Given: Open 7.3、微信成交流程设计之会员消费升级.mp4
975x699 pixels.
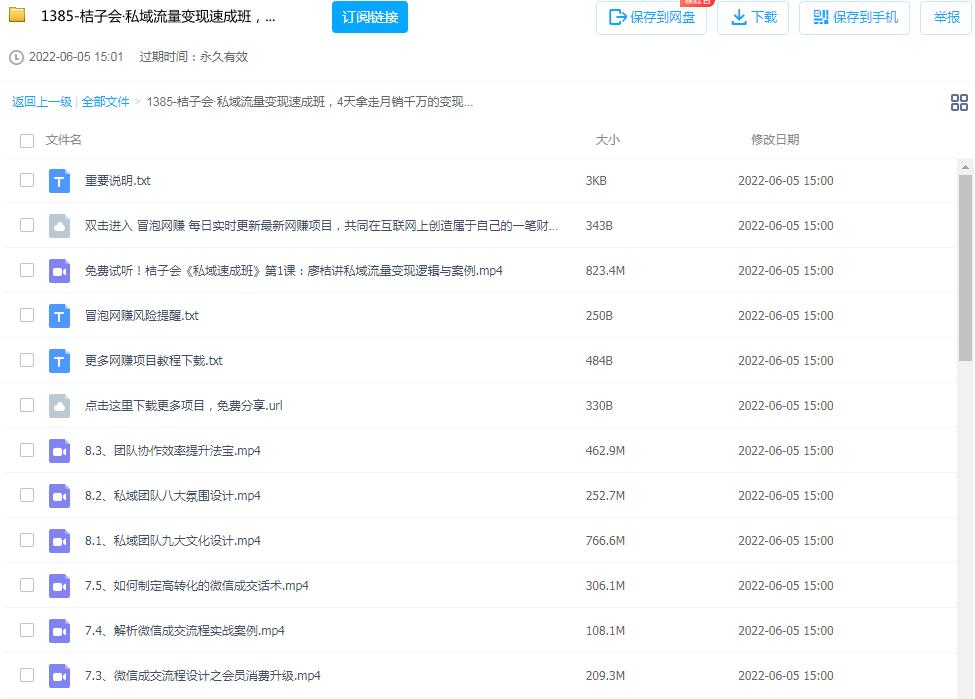Looking at the screenshot, I should click(x=203, y=675).
